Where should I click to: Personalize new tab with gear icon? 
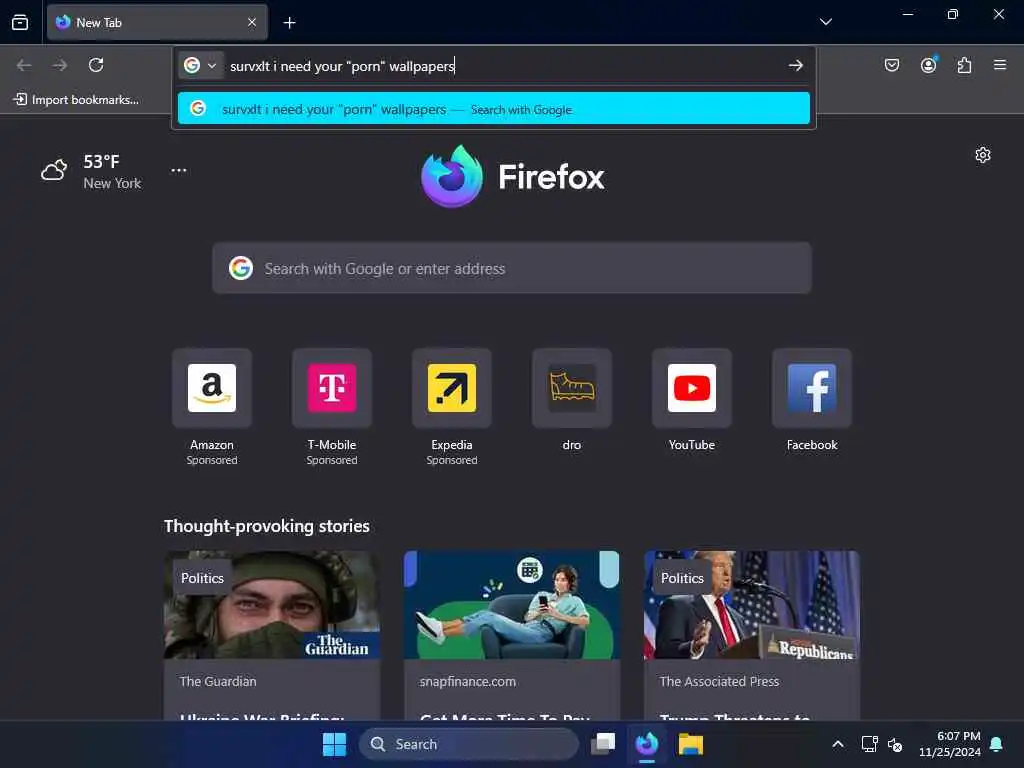982,155
